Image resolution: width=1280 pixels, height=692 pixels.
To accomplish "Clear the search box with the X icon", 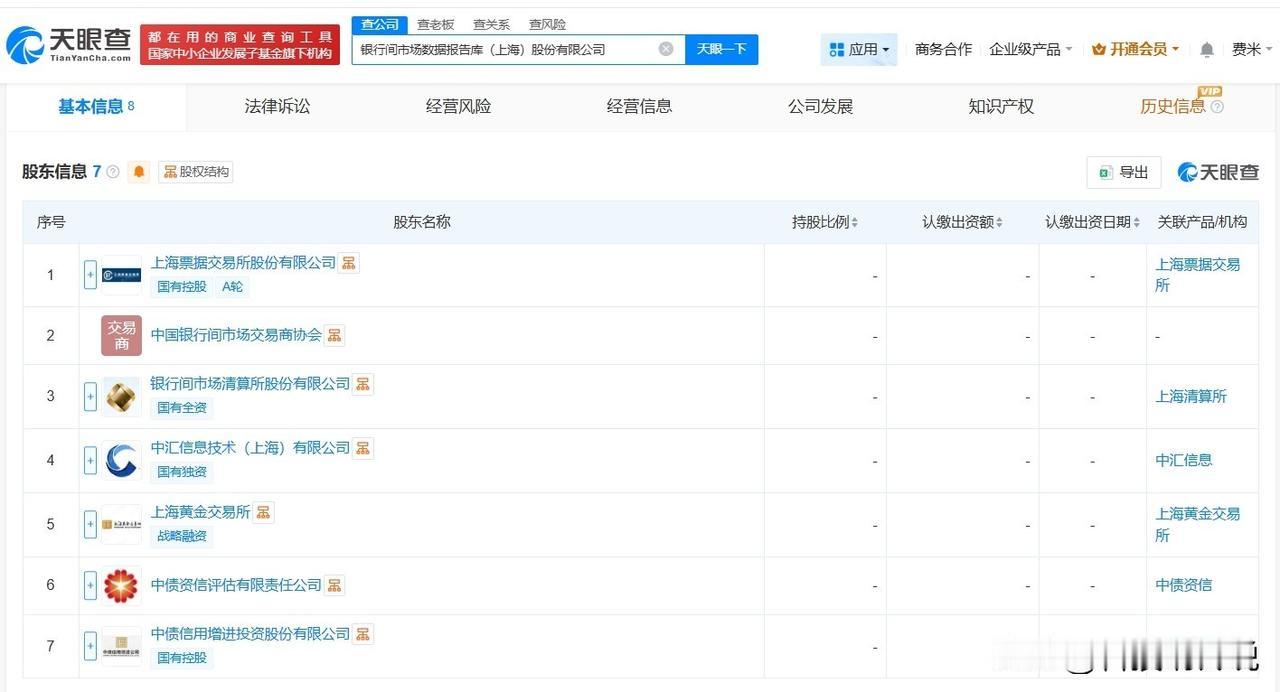I will point(666,49).
